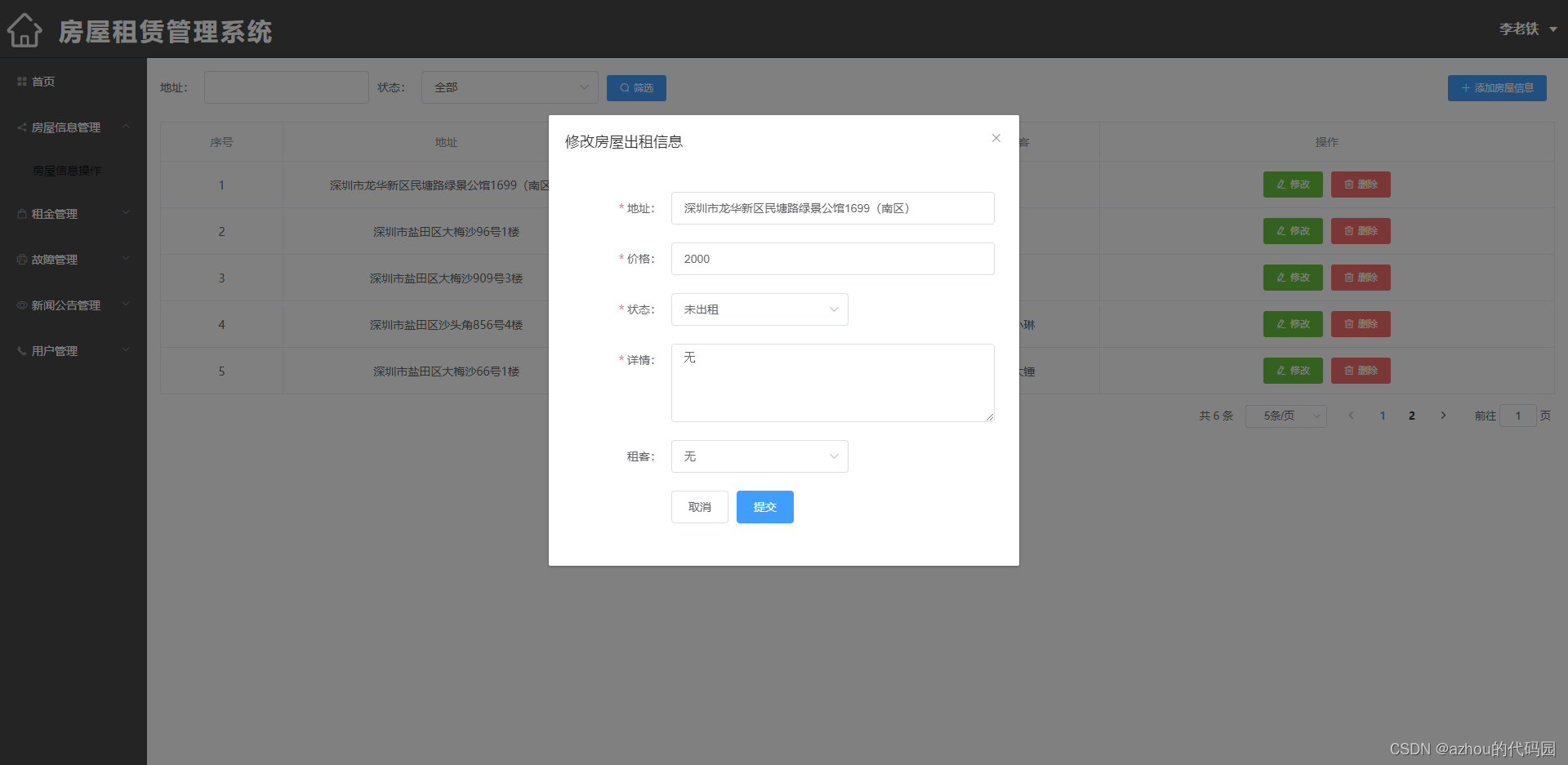Expand the 租金管理 menu chevron

[126, 213]
